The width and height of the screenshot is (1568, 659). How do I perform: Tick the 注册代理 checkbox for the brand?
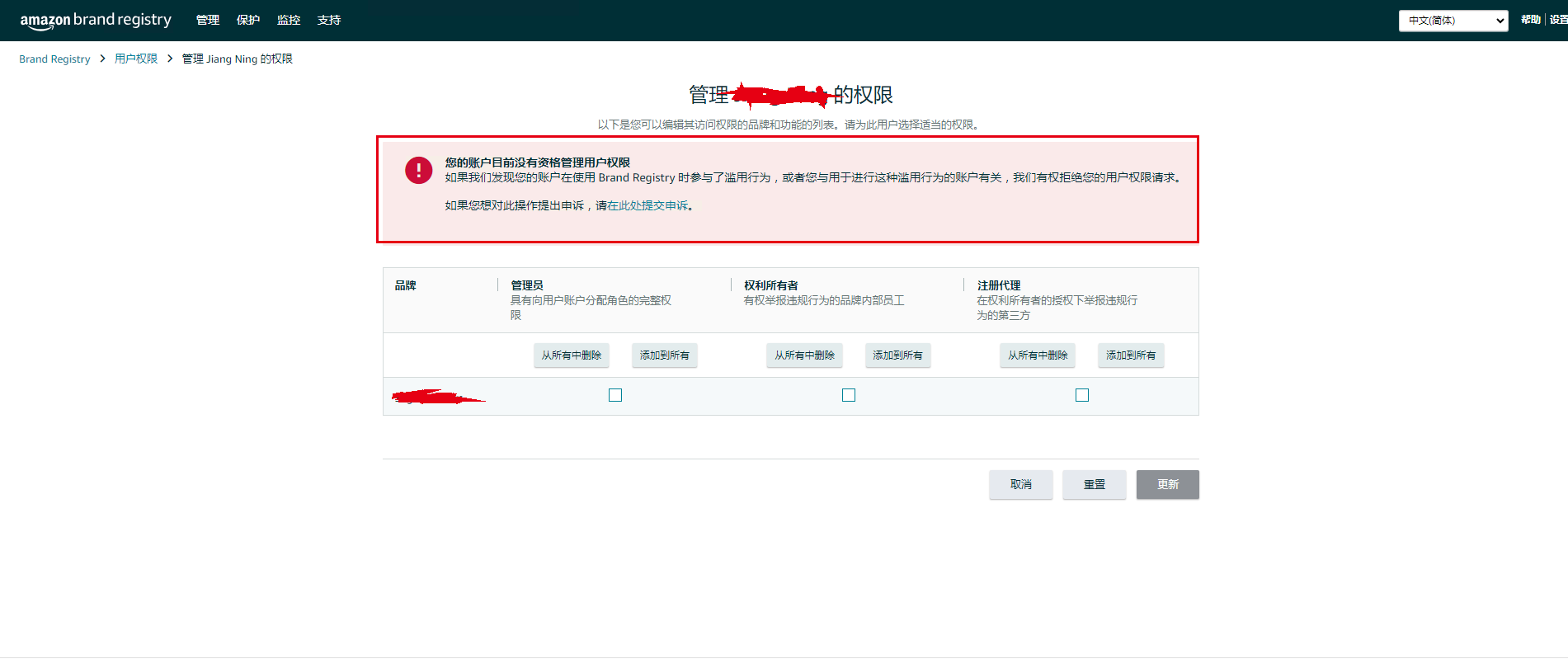tap(1082, 395)
